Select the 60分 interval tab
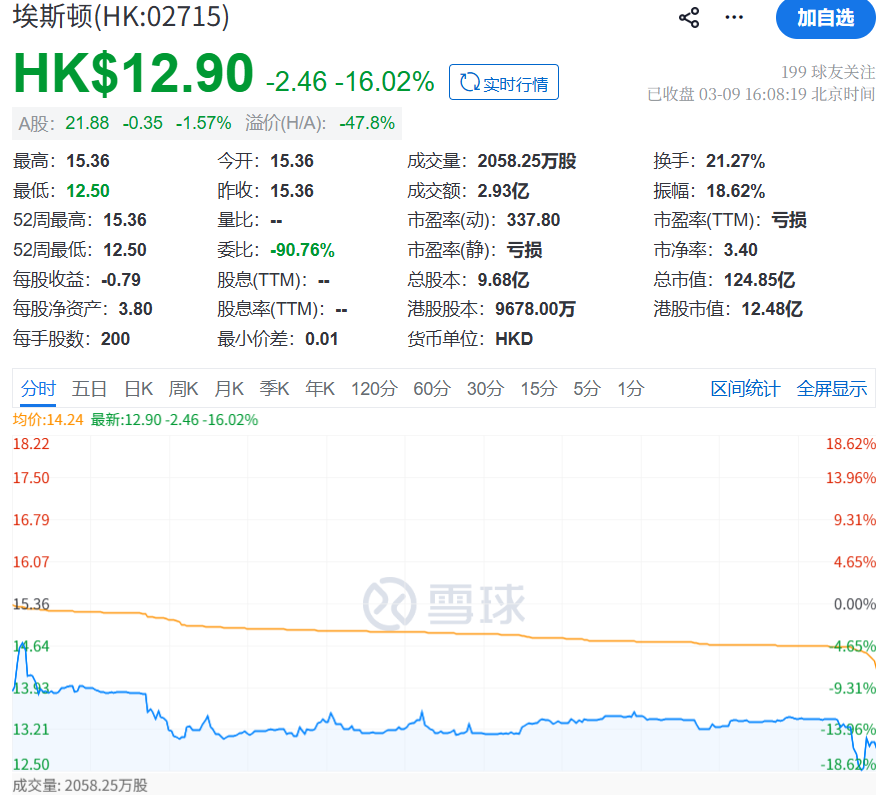The image size is (891, 795). click(432, 389)
